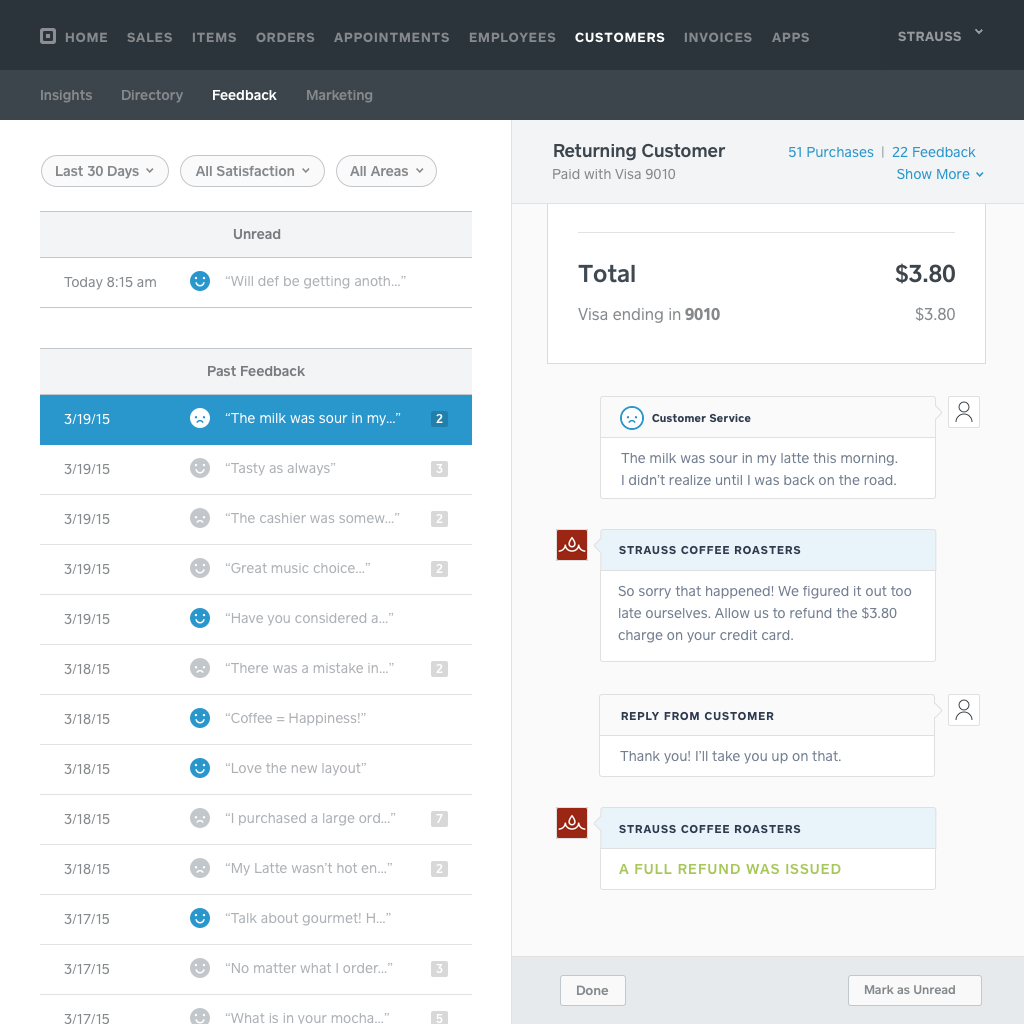Click blue smiley on 'Love the new layout' row

coord(200,768)
